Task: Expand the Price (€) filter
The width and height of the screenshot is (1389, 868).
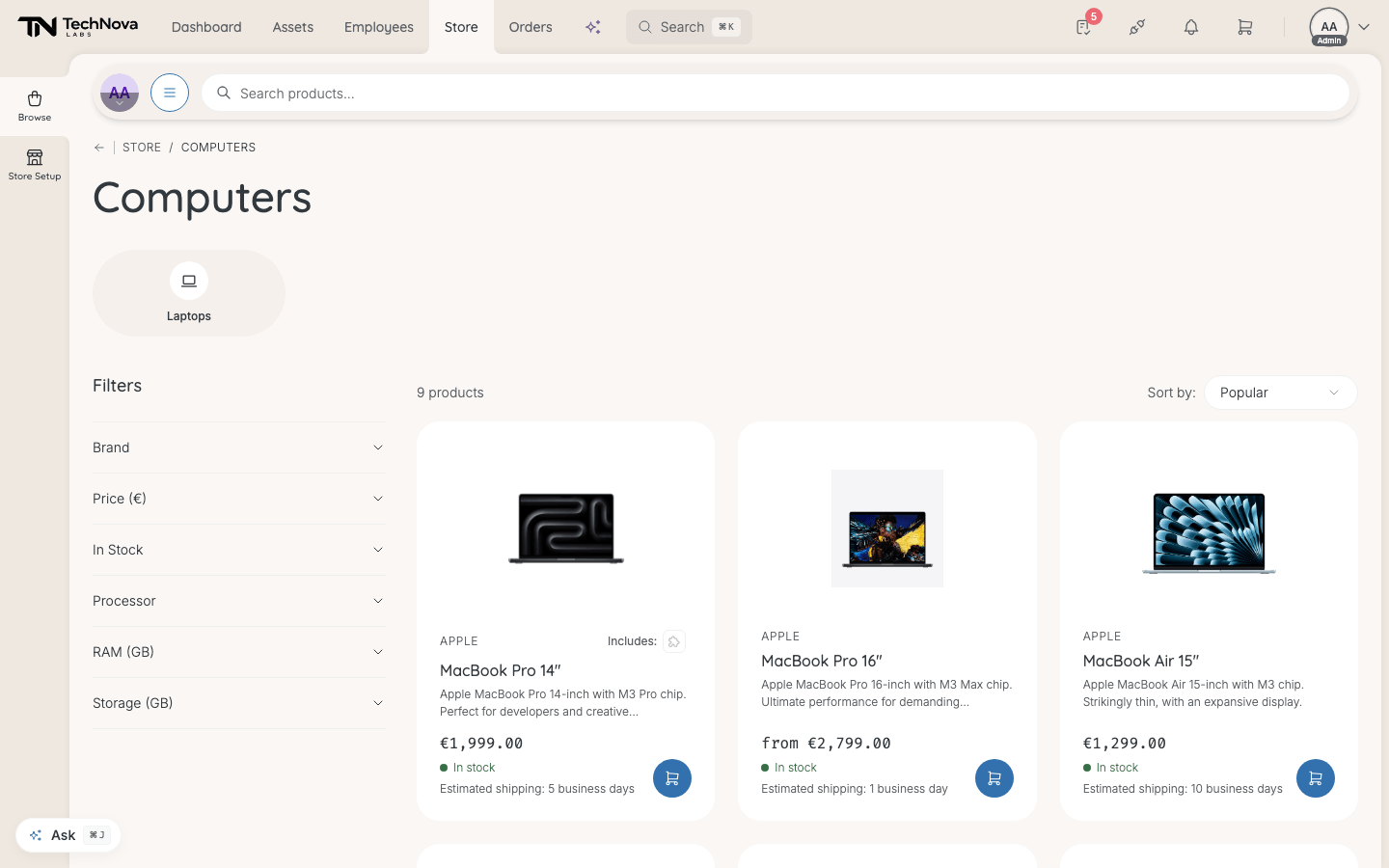Action: click(239, 499)
